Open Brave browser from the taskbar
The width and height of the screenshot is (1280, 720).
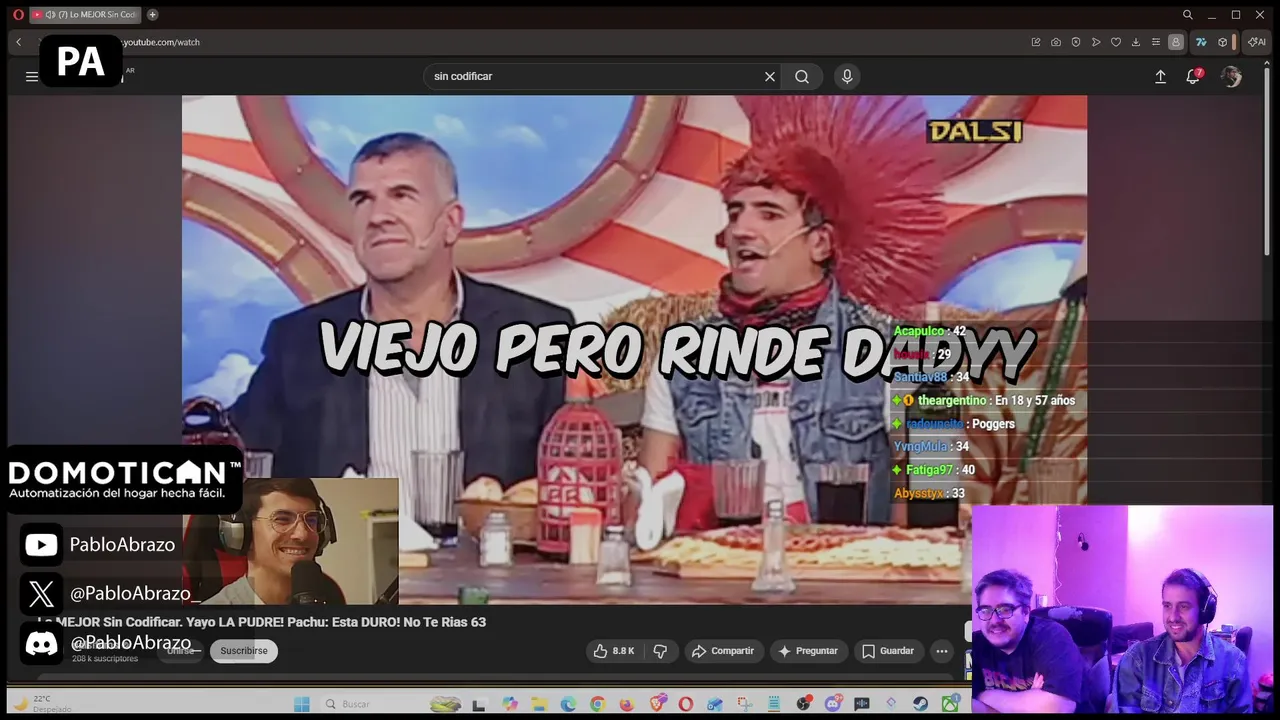coord(657,704)
